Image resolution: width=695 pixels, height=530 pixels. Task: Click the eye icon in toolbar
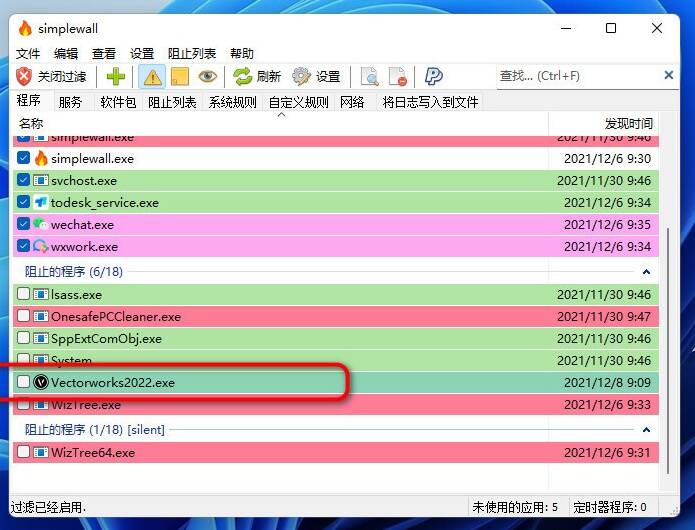point(207,76)
